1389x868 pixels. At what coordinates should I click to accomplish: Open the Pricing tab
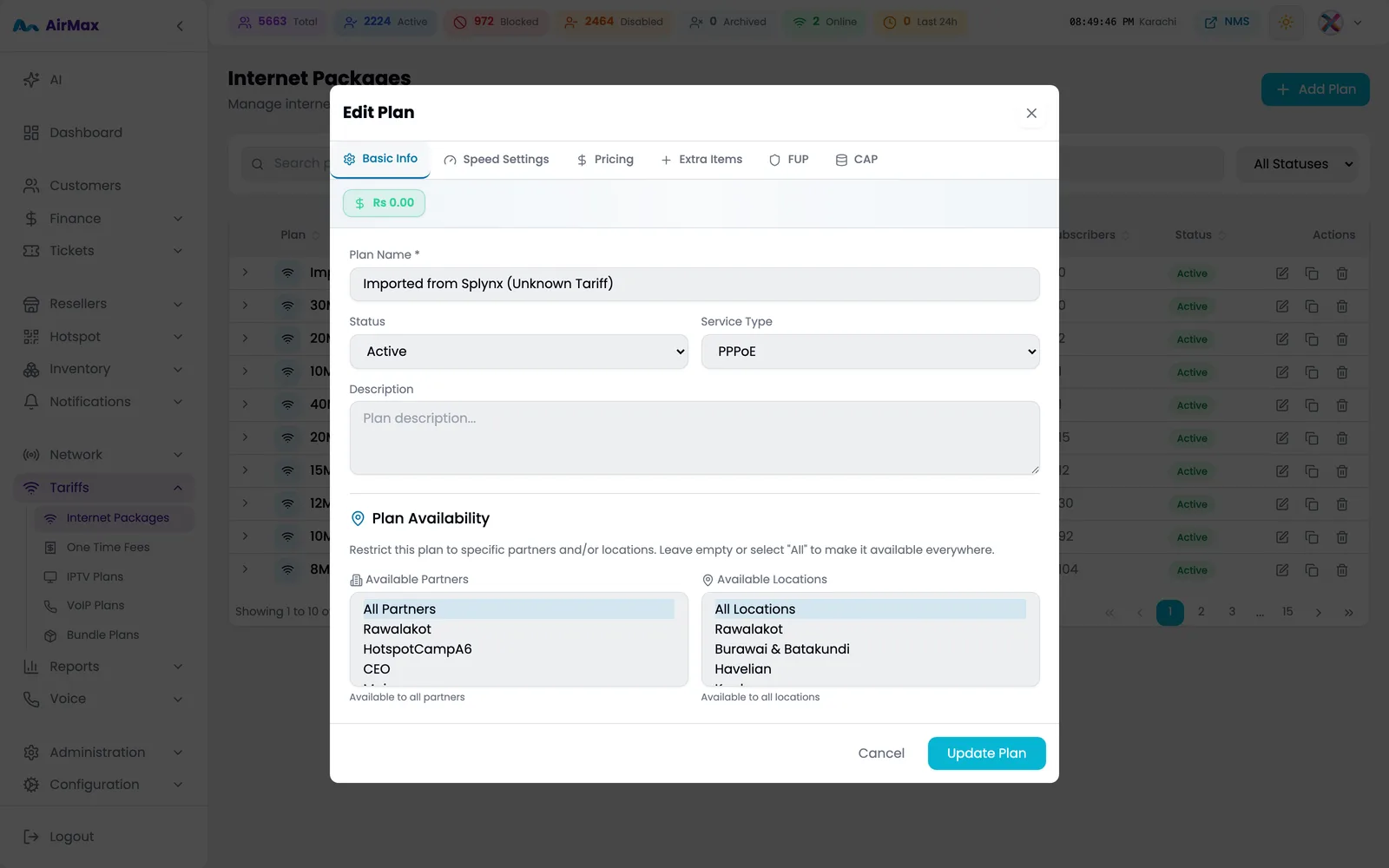point(605,160)
